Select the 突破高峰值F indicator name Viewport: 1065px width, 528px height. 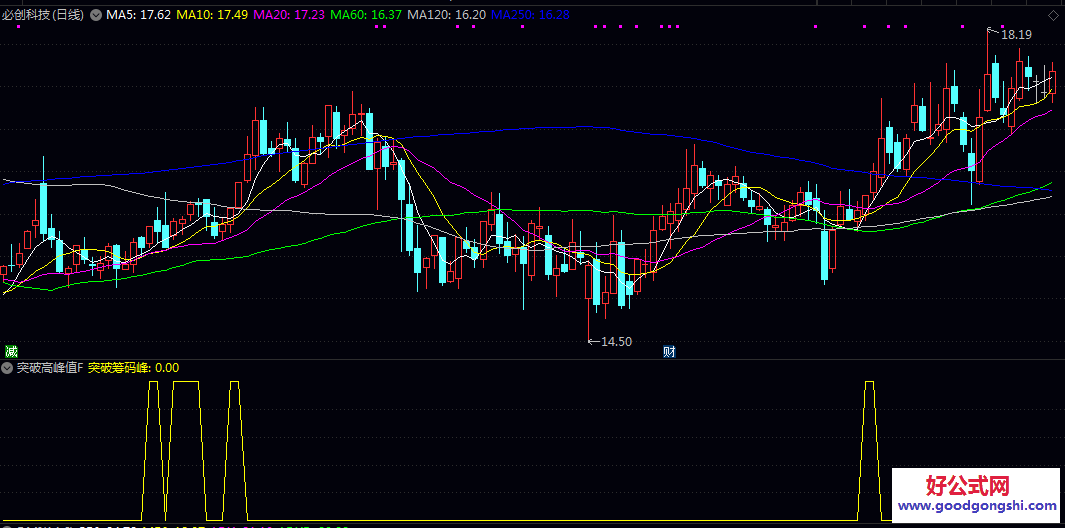coord(50,368)
